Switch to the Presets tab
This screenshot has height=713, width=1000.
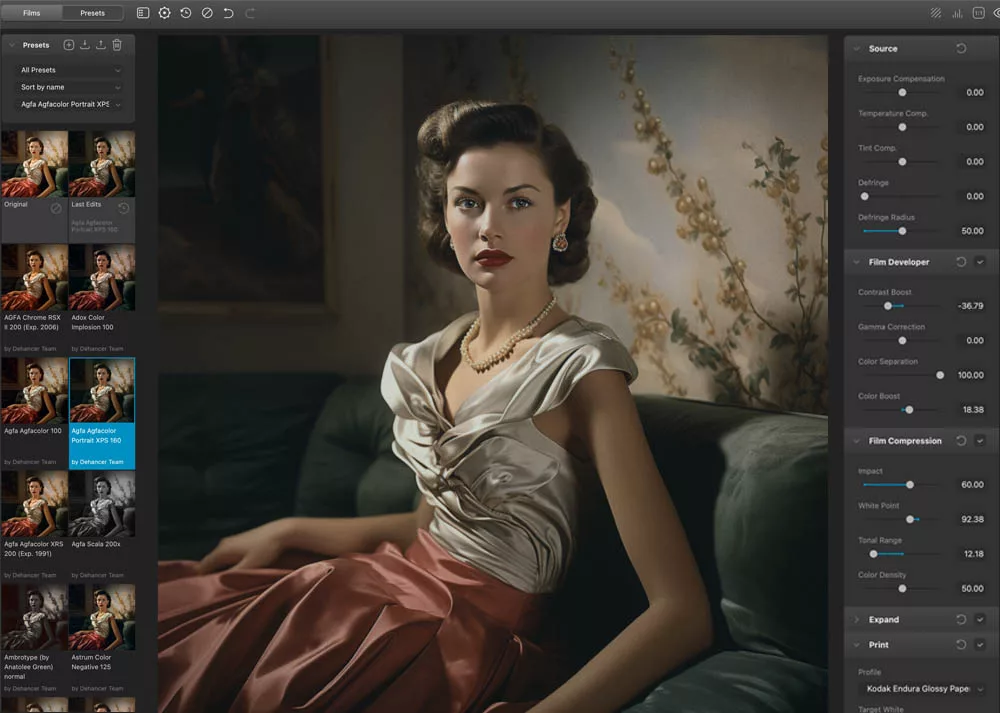(92, 13)
